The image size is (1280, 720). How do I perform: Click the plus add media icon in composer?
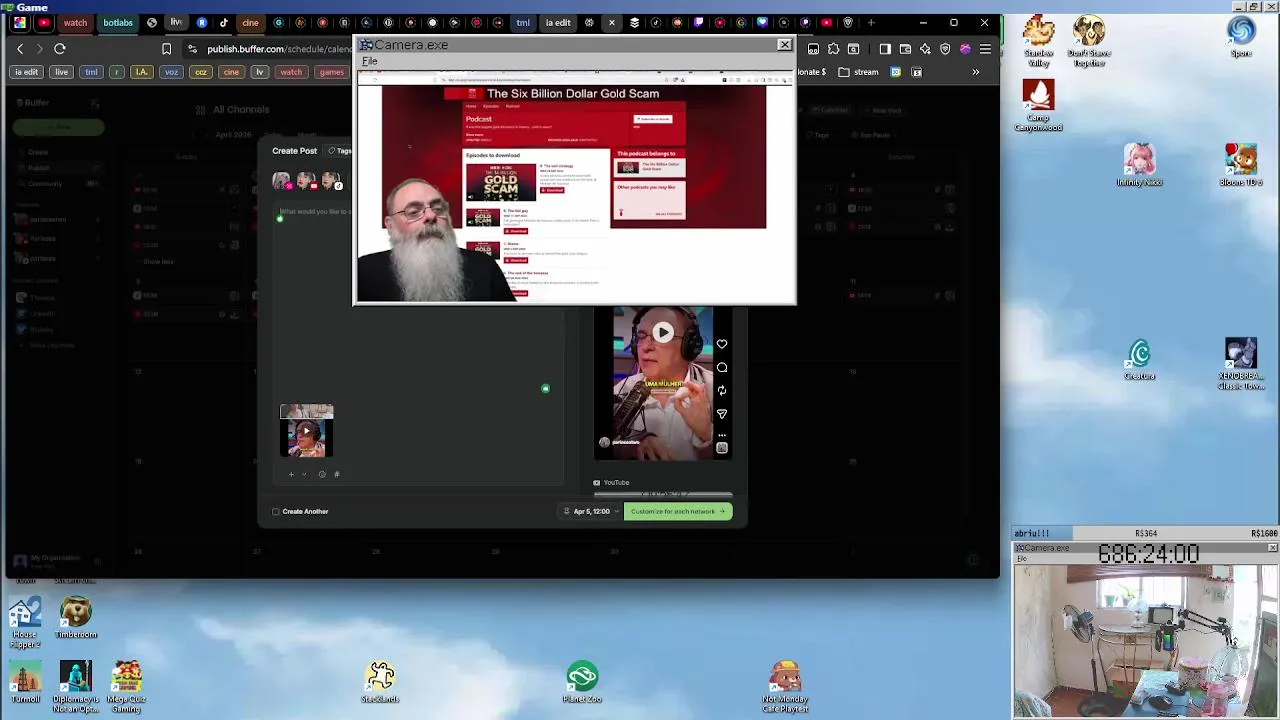pyautogui.click(x=291, y=474)
